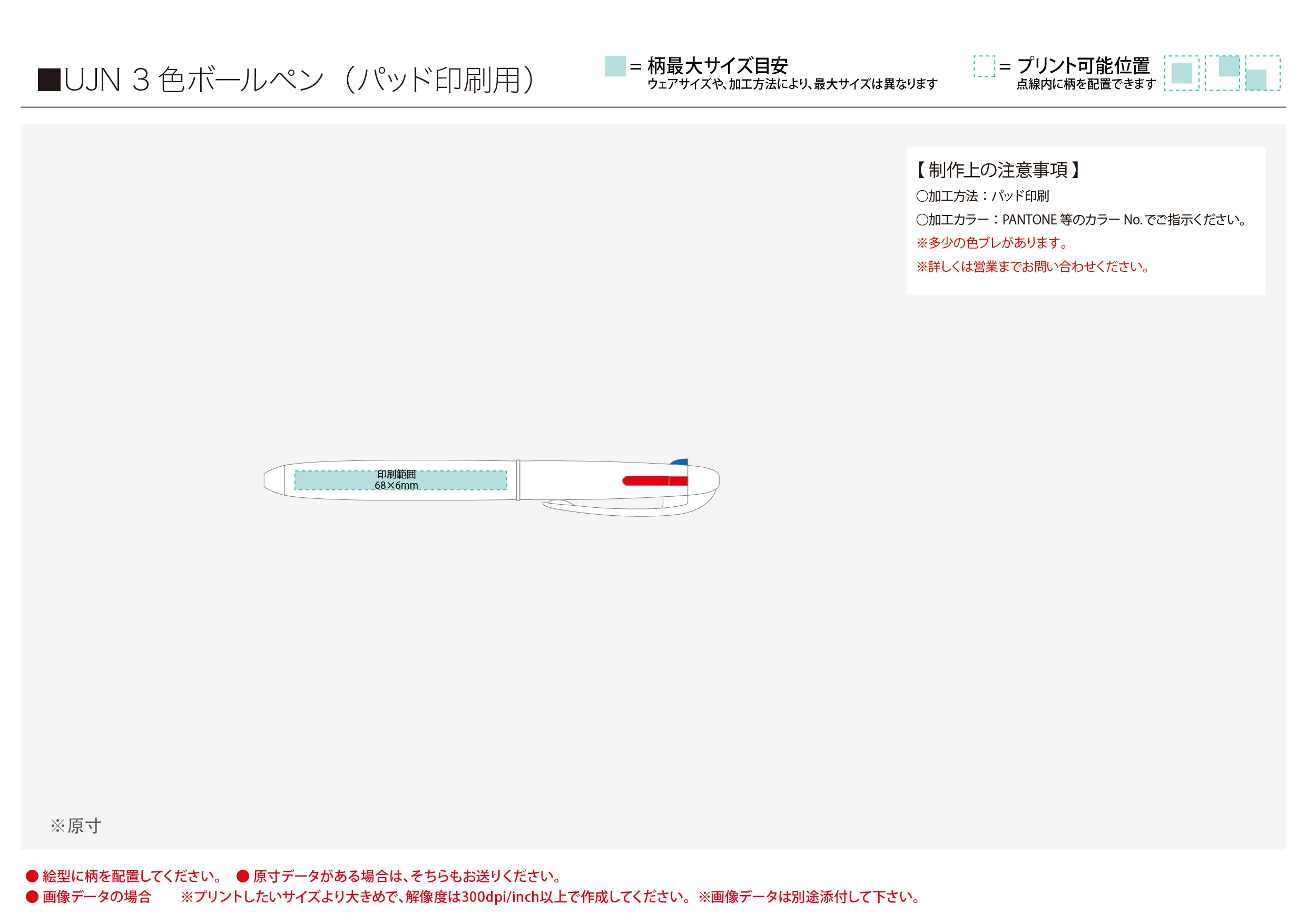Screen dimensions: 1307x924
Task: Click the pen tip cone at the left end
Action: click(274, 480)
